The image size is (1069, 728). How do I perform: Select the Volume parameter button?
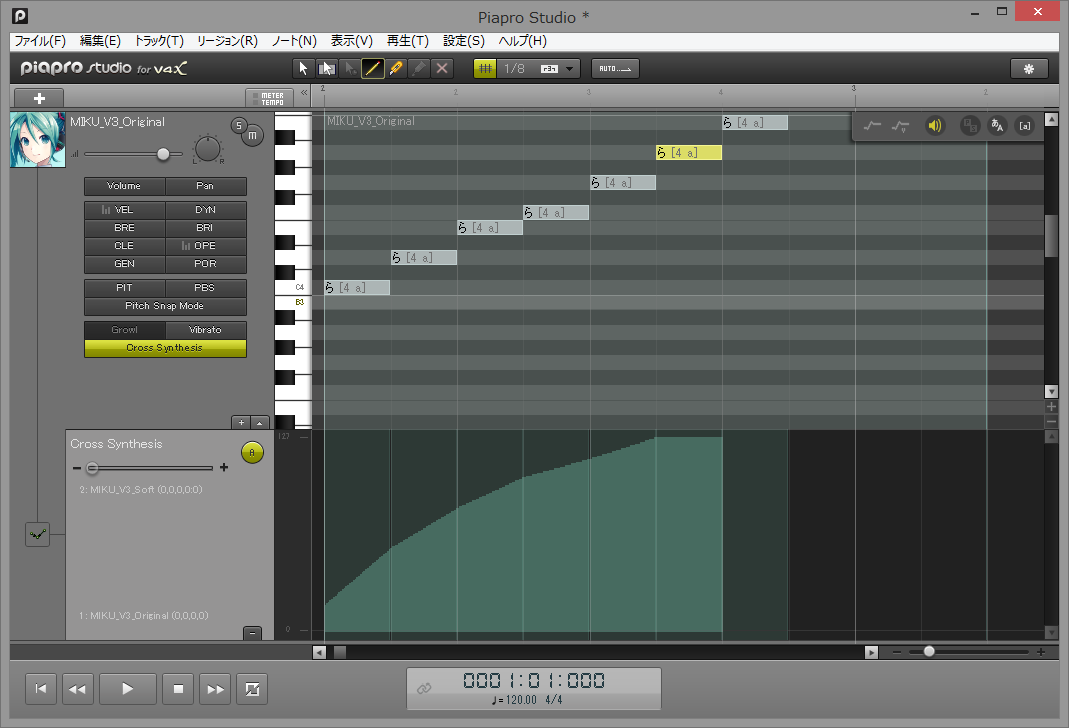click(124, 186)
